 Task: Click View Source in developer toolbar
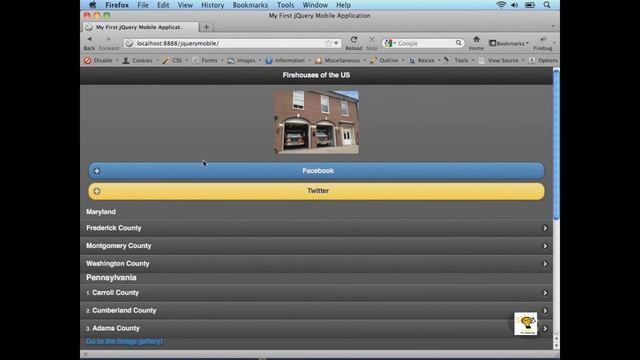(x=501, y=60)
